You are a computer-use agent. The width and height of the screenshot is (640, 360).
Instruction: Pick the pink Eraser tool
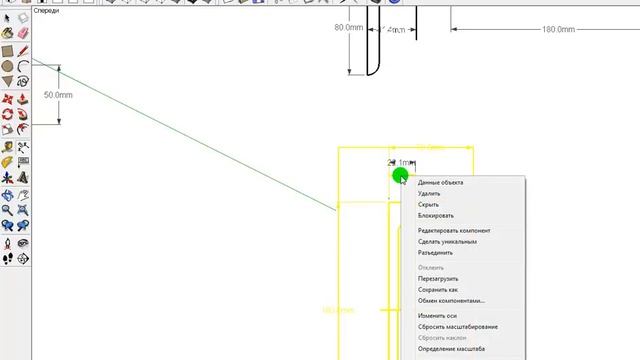[23, 33]
